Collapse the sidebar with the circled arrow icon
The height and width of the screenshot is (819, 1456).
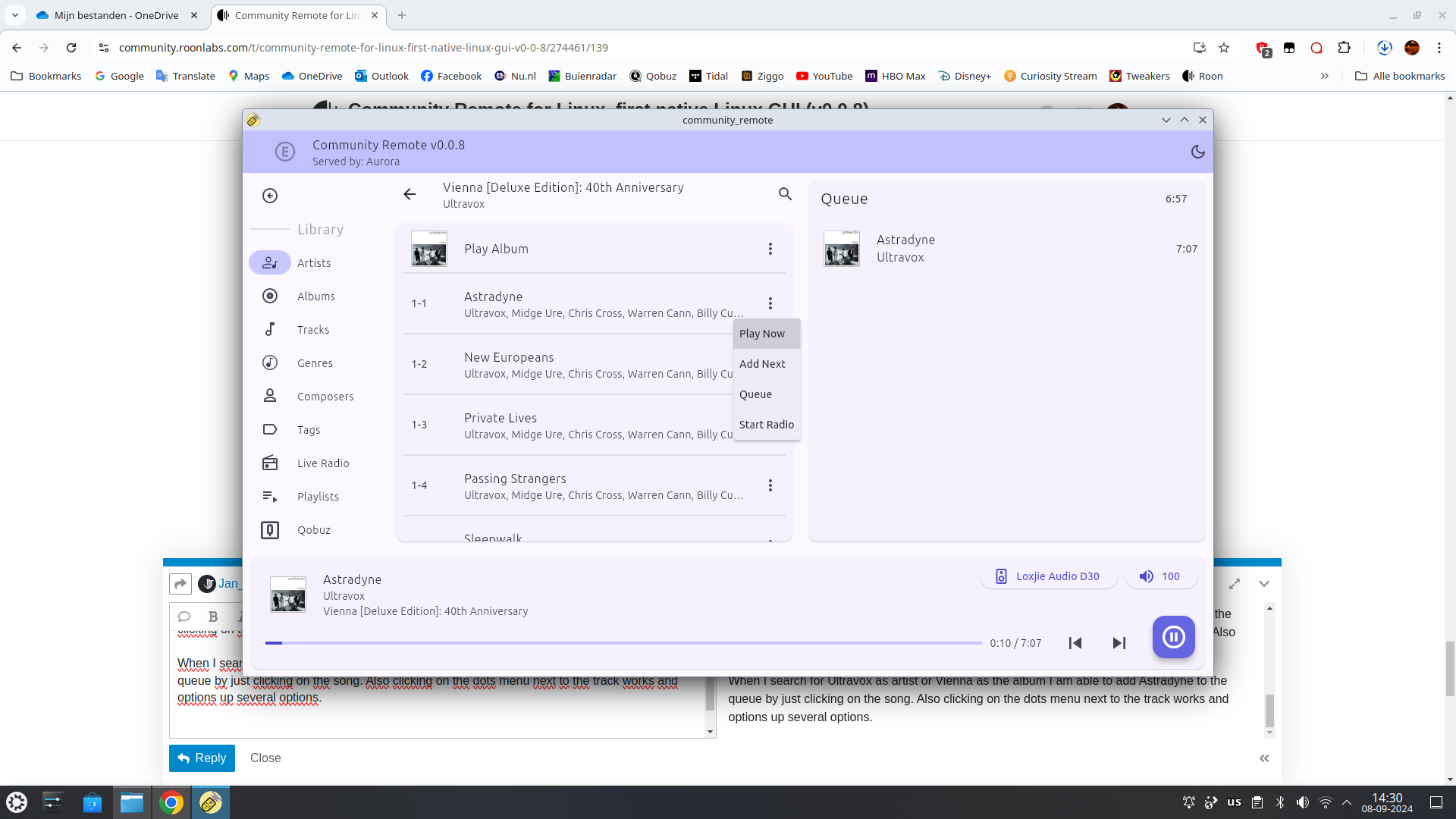270,196
